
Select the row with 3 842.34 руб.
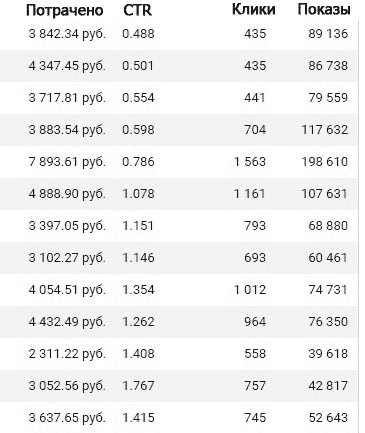pyautogui.click(x=179, y=34)
